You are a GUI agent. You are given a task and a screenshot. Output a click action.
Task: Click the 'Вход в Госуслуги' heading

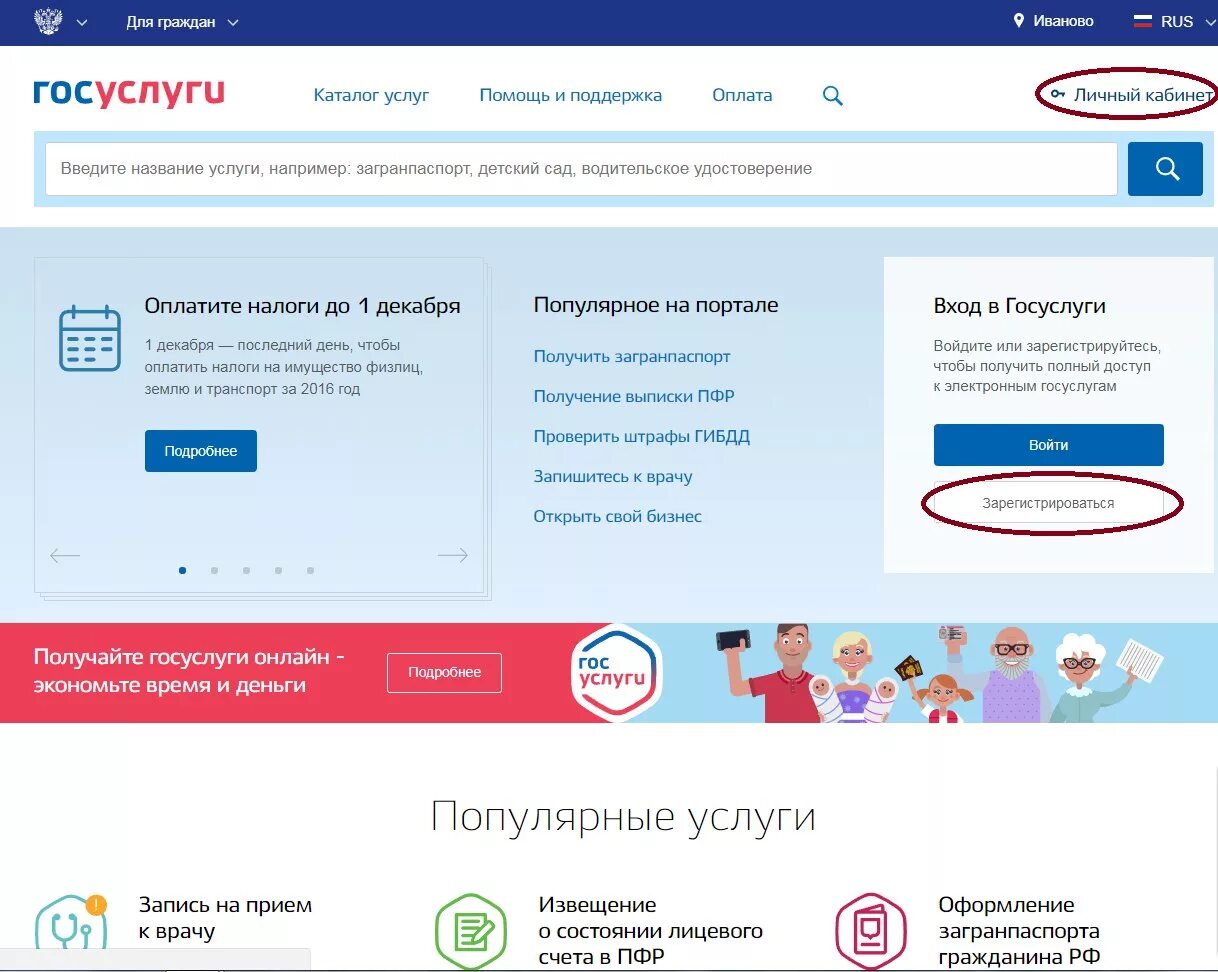pyautogui.click(x=1020, y=306)
